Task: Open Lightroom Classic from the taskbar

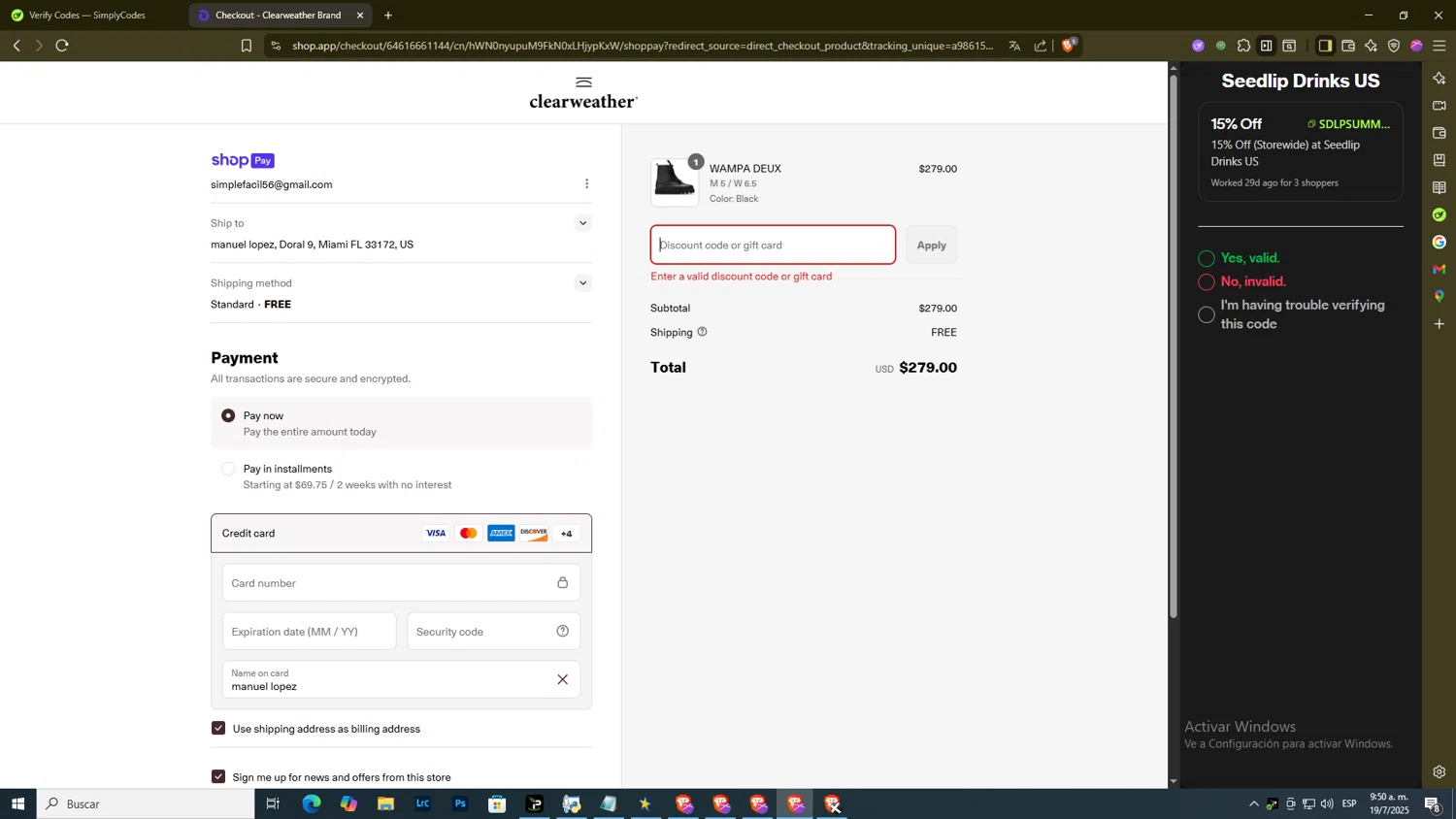Action: [423, 804]
